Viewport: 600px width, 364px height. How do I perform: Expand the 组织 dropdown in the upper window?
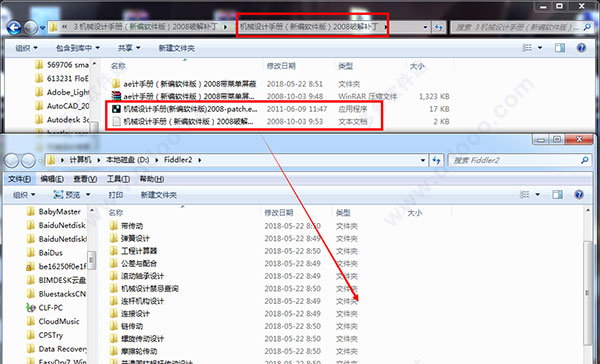tap(26, 48)
